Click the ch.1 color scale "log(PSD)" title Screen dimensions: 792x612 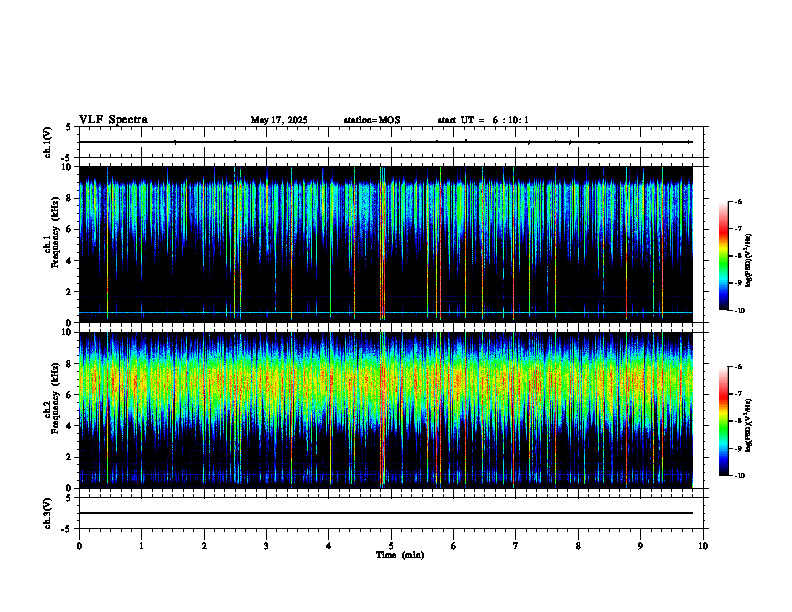point(749,261)
